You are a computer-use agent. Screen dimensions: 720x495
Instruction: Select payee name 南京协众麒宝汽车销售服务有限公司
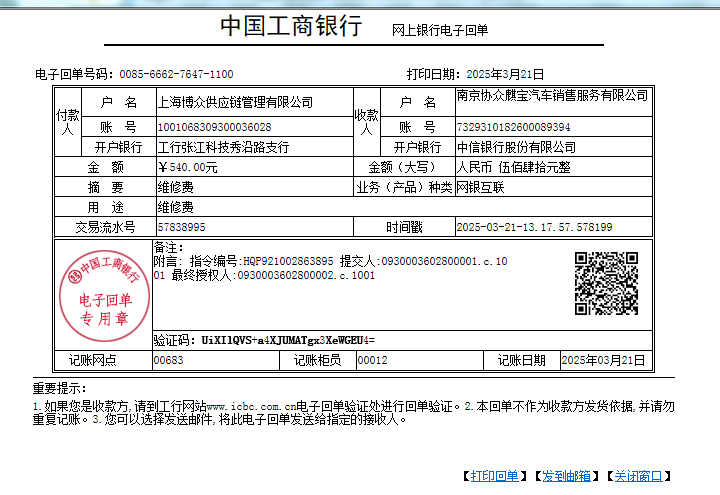pos(552,96)
